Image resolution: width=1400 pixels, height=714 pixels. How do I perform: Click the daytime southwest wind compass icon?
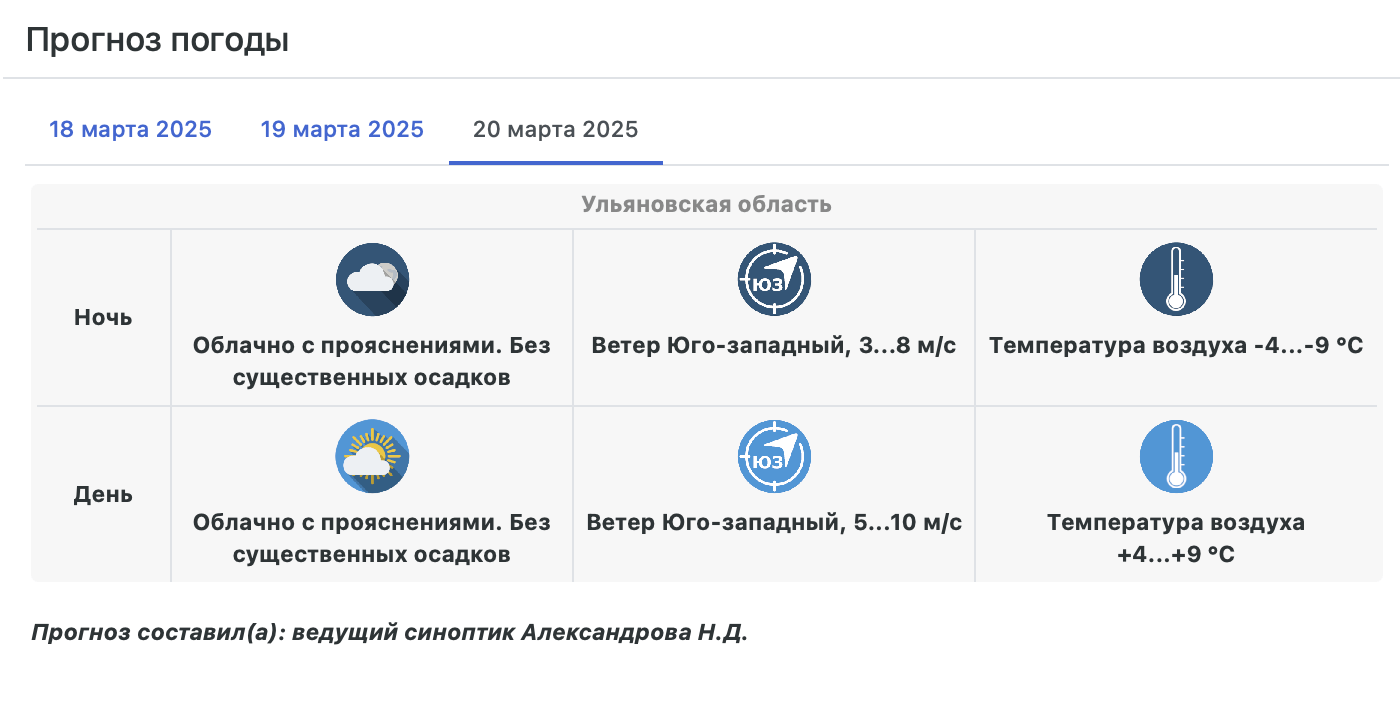pyautogui.click(x=774, y=456)
